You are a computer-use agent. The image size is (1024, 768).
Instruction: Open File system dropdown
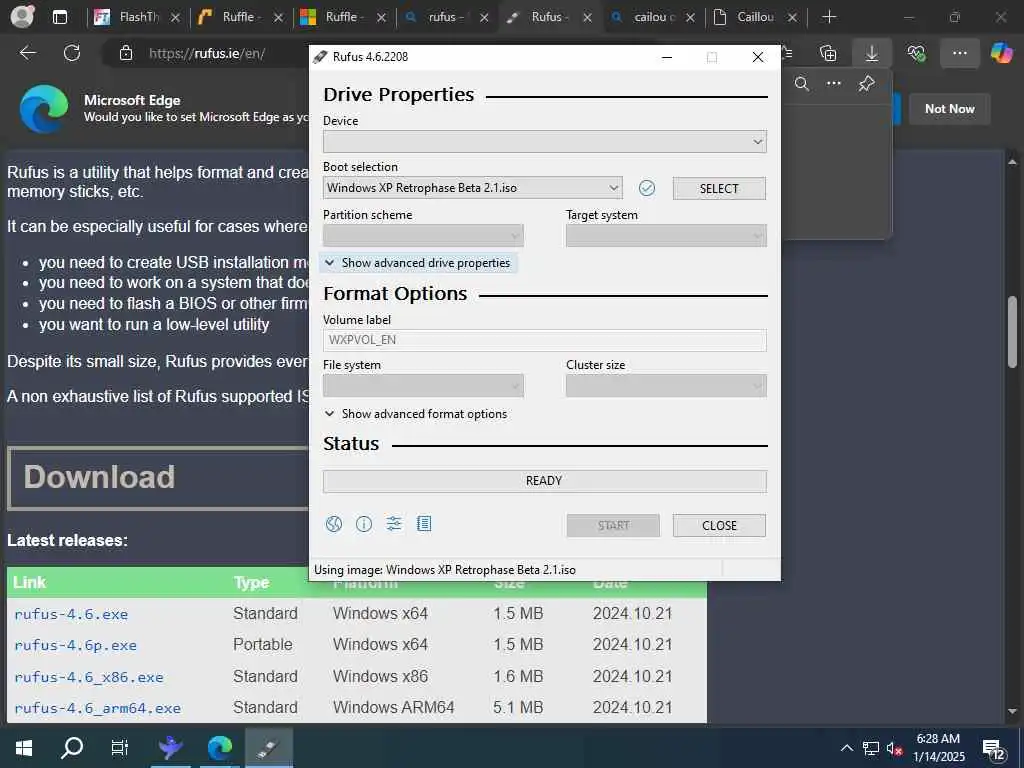(423, 386)
